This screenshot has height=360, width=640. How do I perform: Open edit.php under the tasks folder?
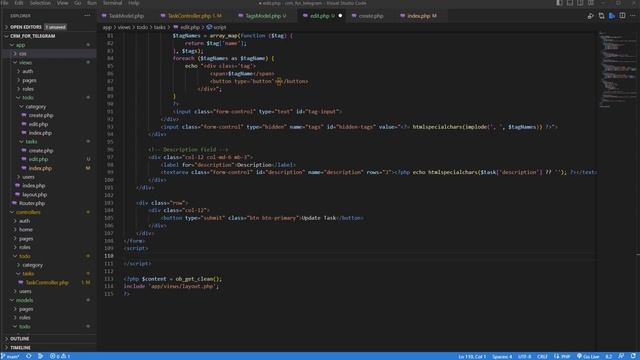tap(38, 159)
